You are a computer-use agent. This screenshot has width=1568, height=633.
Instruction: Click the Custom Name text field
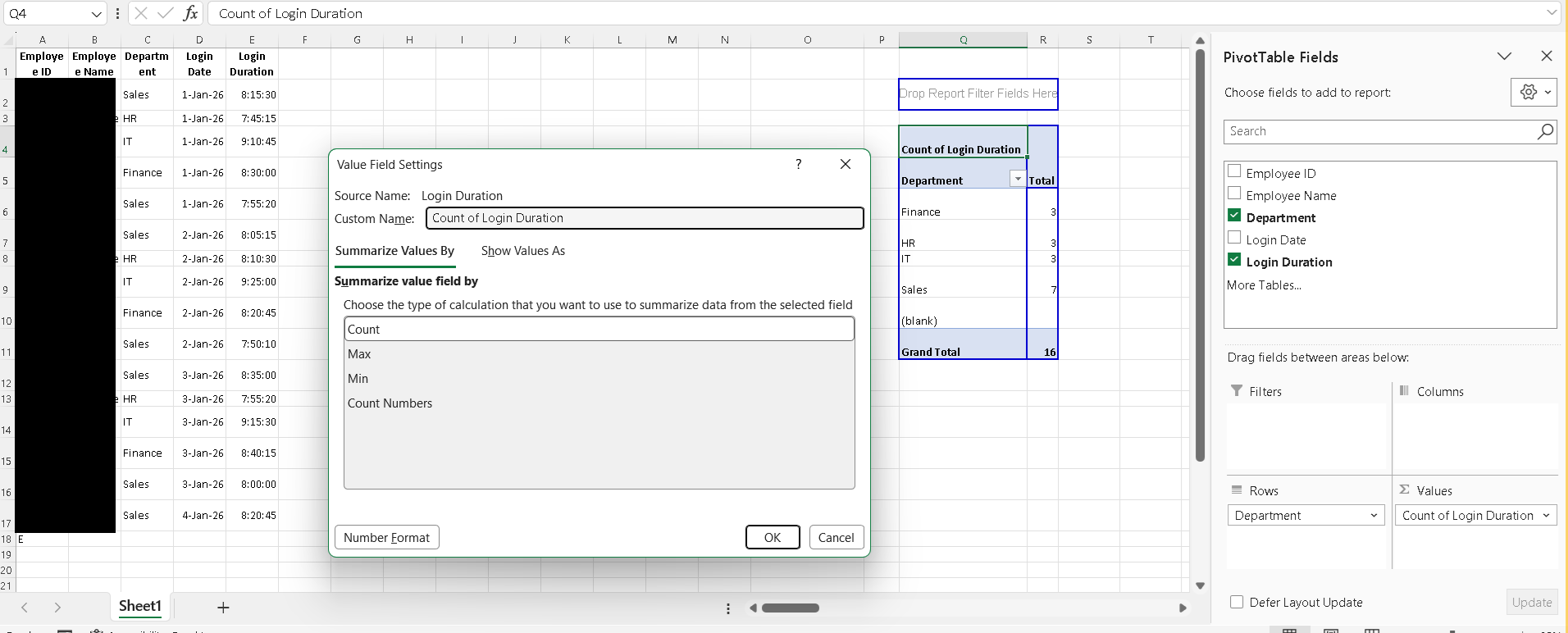(645, 218)
